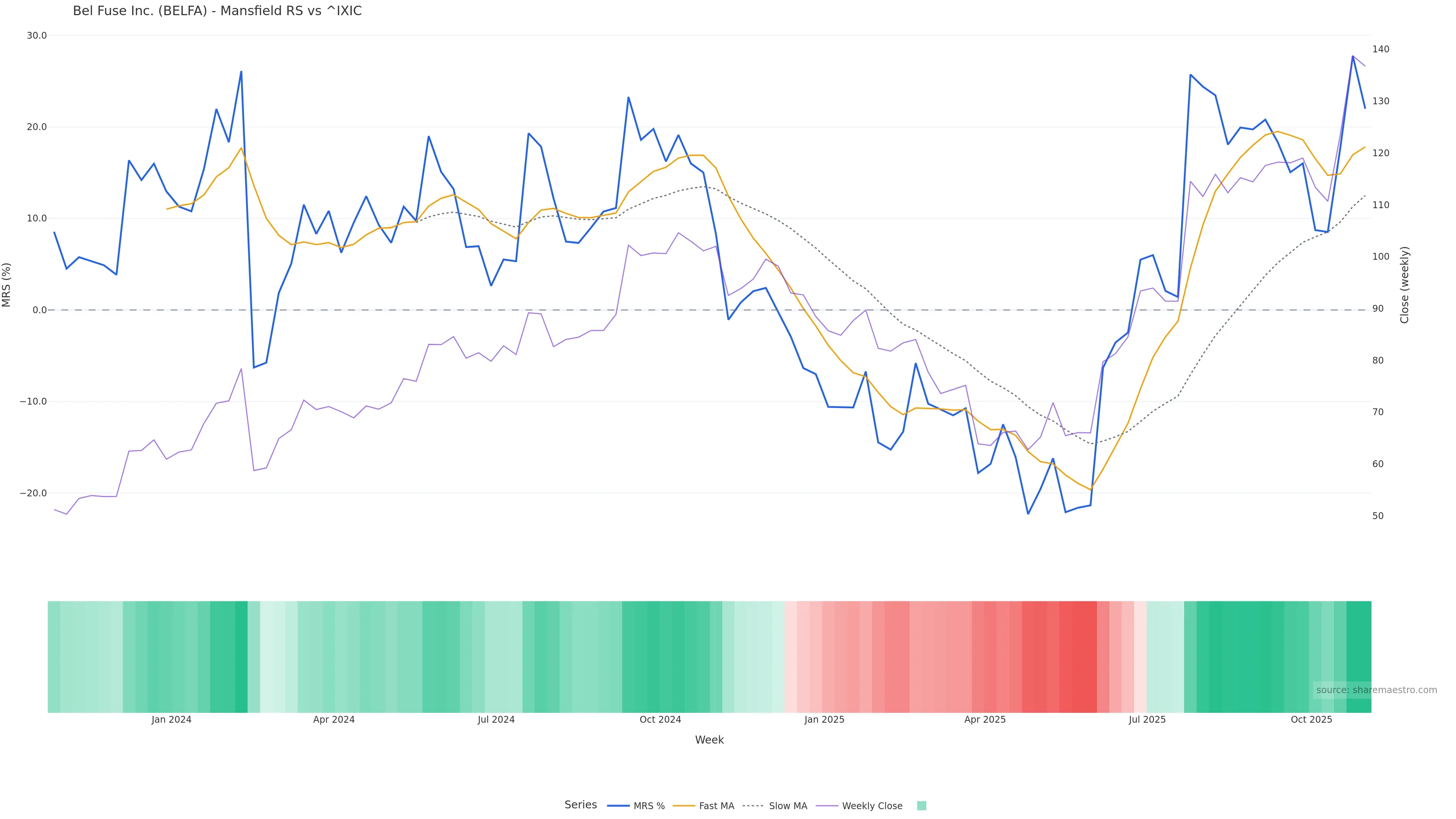Screen dimensions: 1456x819
Task: Select the Oct 2025 date tick label
Action: click(x=1311, y=720)
